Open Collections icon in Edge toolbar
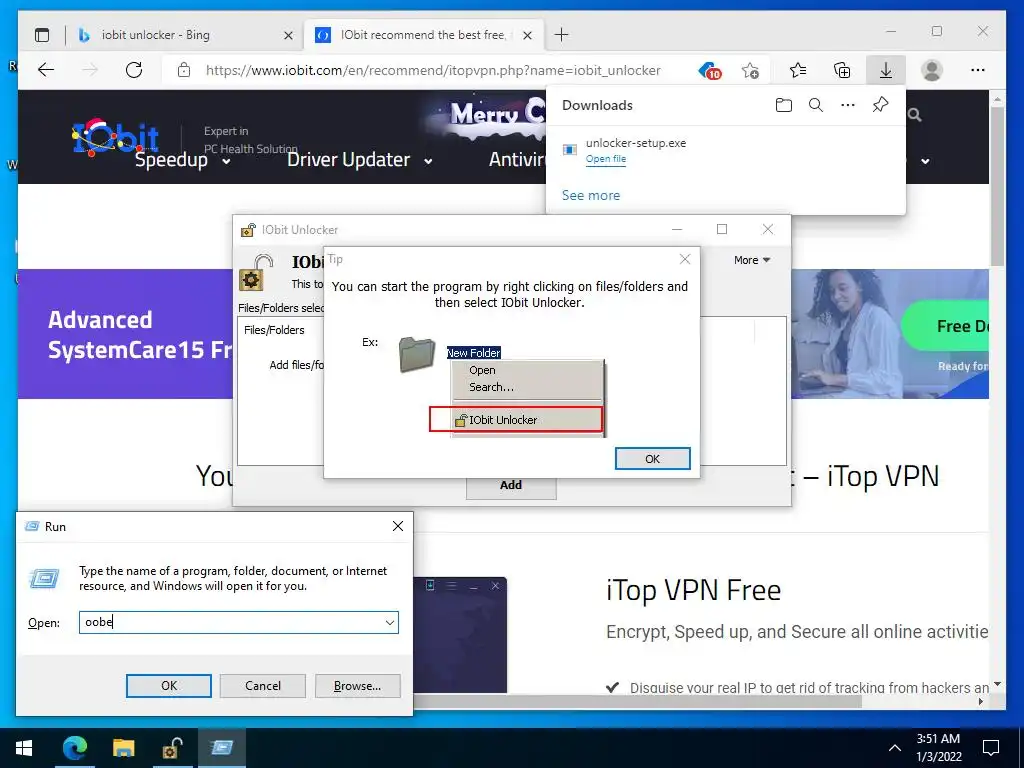Viewport: 1024px width, 768px height. (x=842, y=70)
